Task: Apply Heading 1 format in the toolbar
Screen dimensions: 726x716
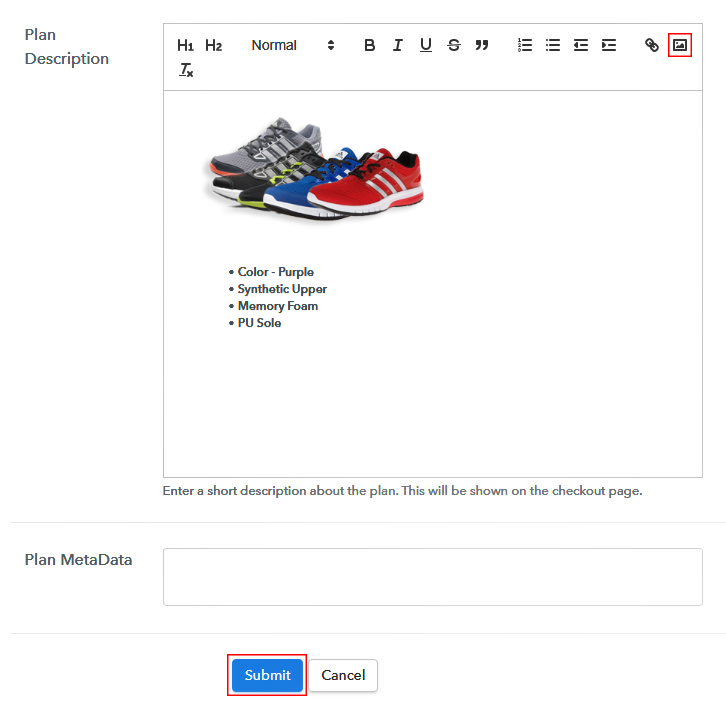Action: 185,45
